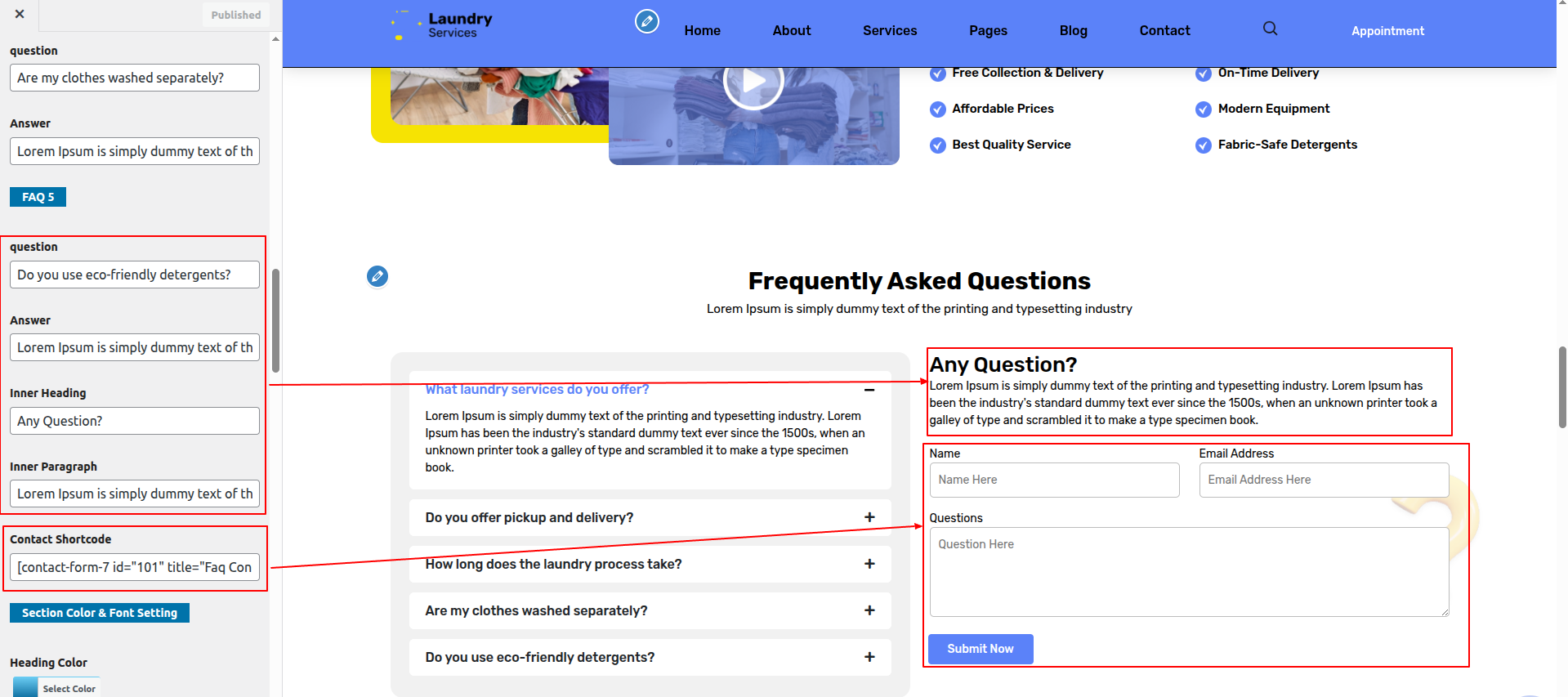The width and height of the screenshot is (1568, 697).
Task: Open the Services menu item
Action: pyautogui.click(x=890, y=30)
